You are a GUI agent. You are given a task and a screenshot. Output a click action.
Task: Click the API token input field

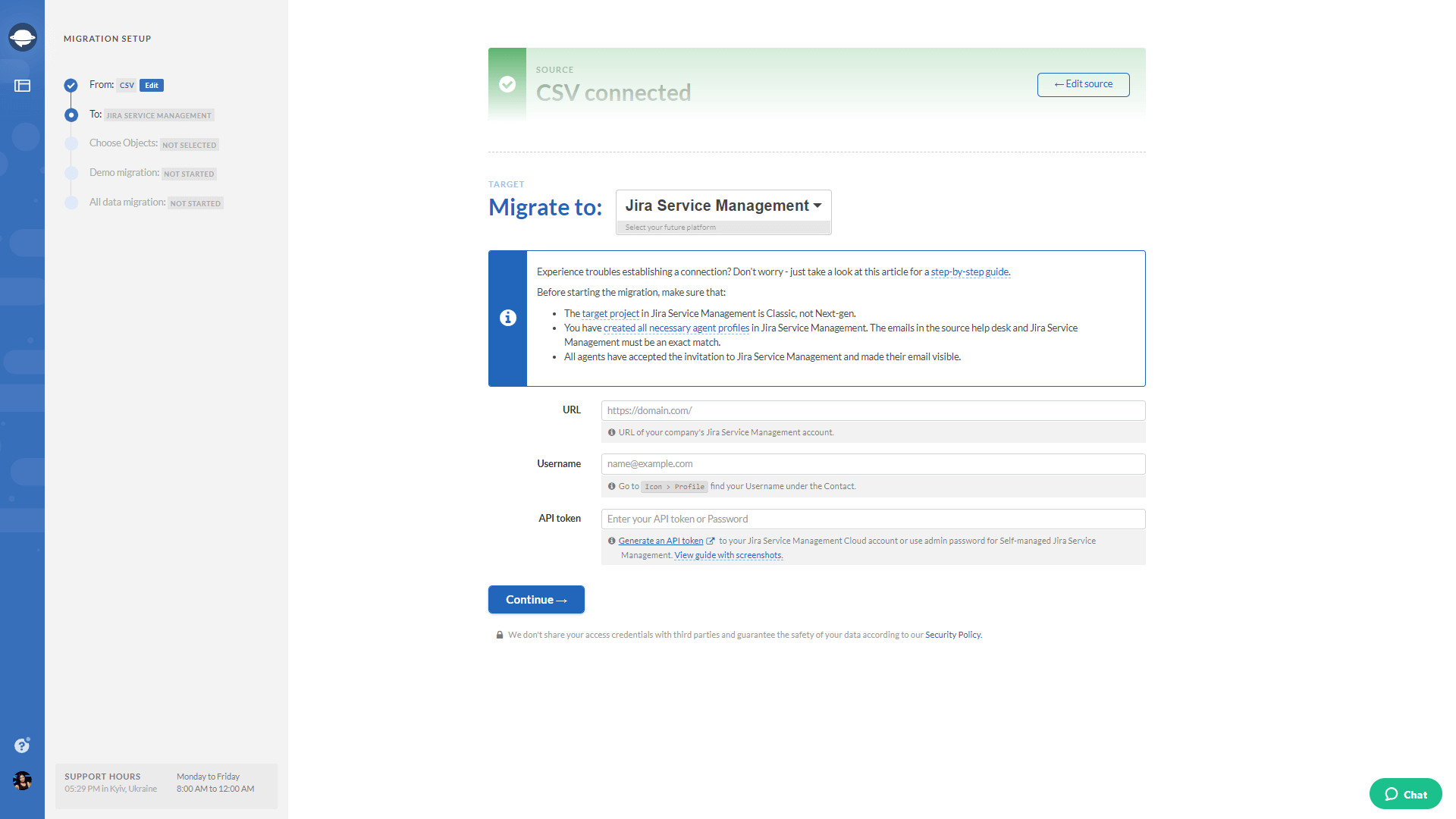point(872,519)
